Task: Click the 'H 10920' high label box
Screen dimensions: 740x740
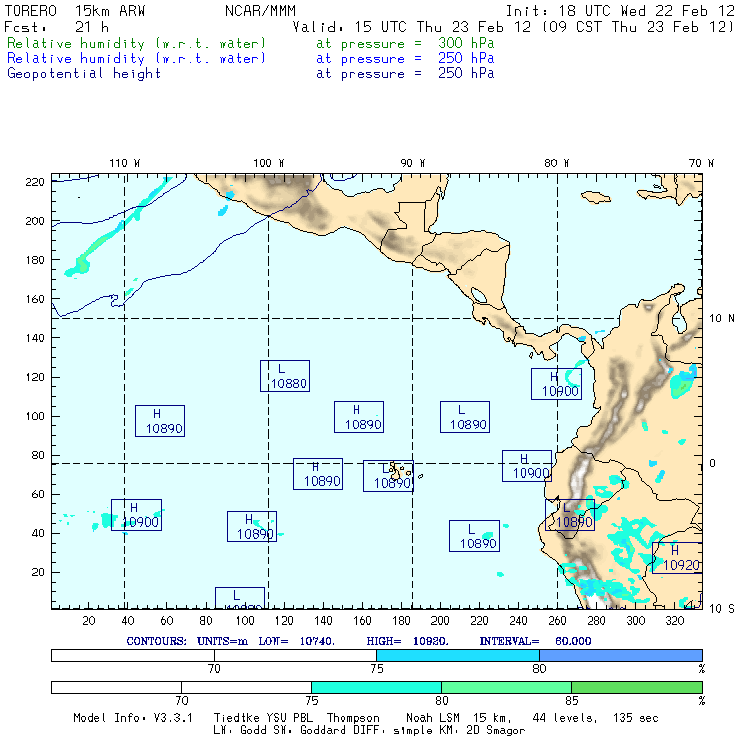Action: tap(677, 557)
